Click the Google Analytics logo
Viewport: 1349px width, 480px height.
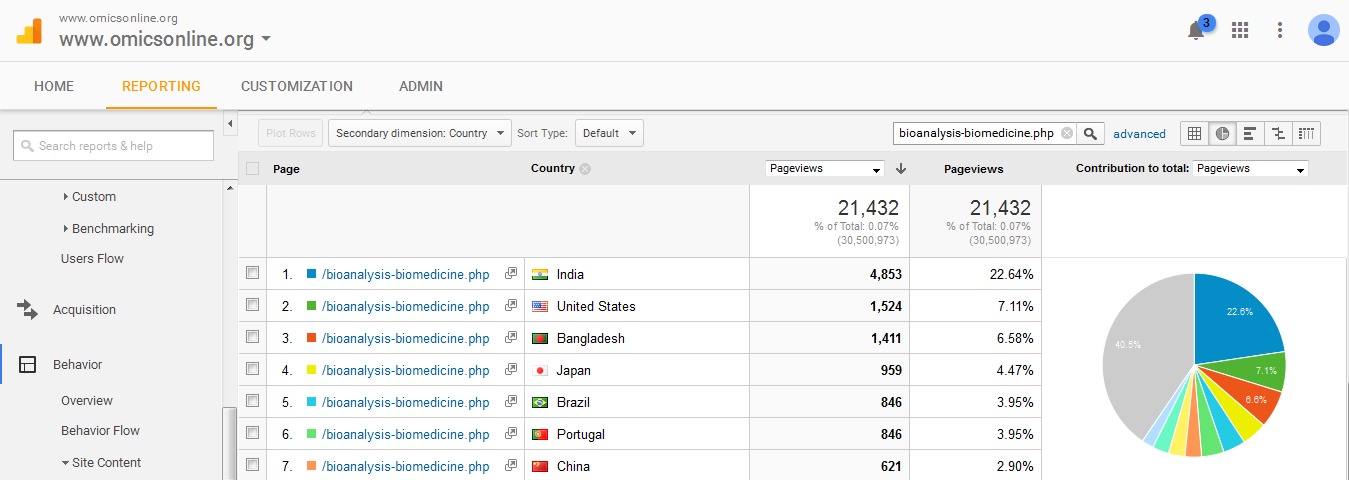29,30
